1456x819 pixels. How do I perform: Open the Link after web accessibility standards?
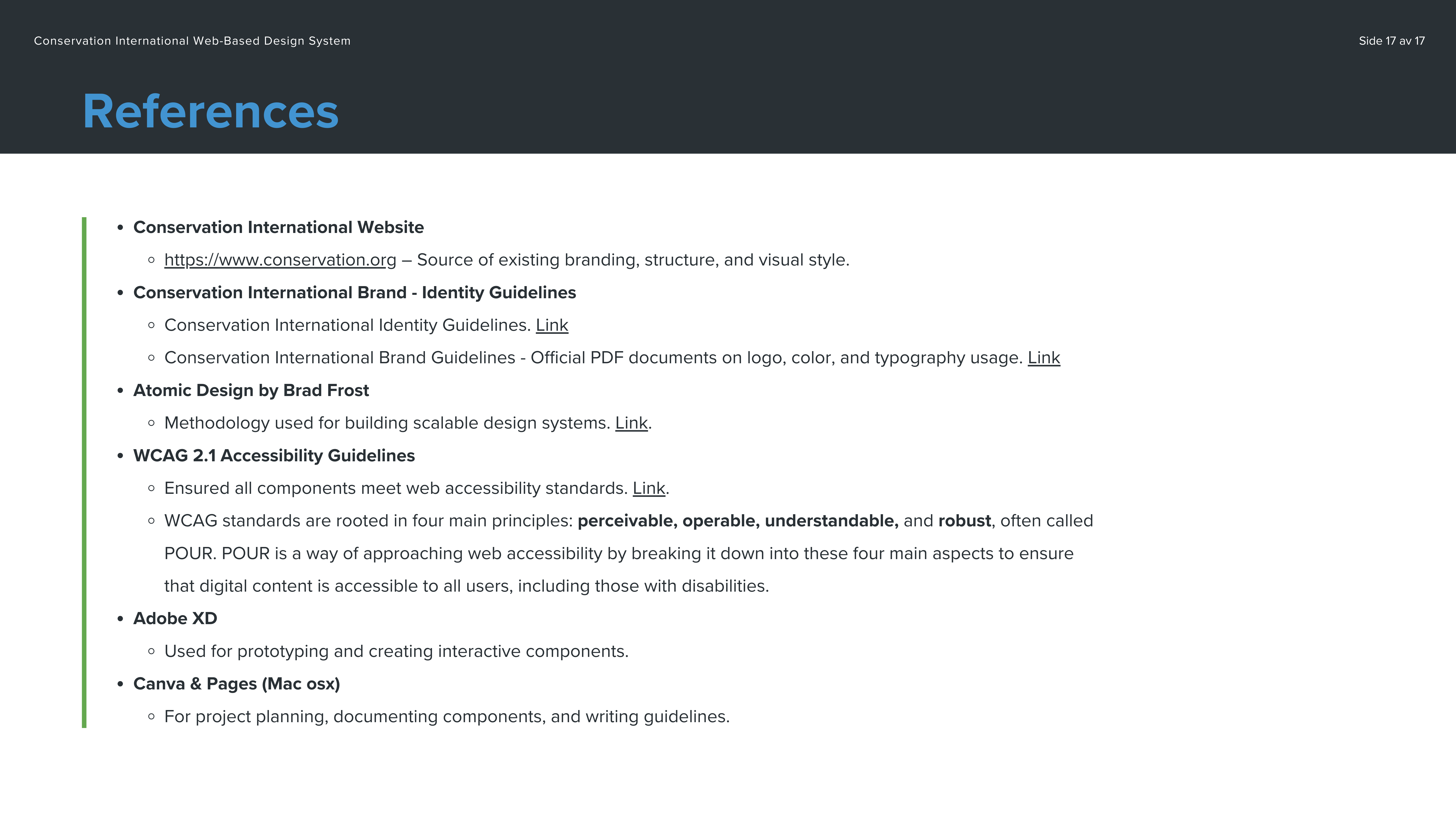pyautogui.click(x=648, y=488)
